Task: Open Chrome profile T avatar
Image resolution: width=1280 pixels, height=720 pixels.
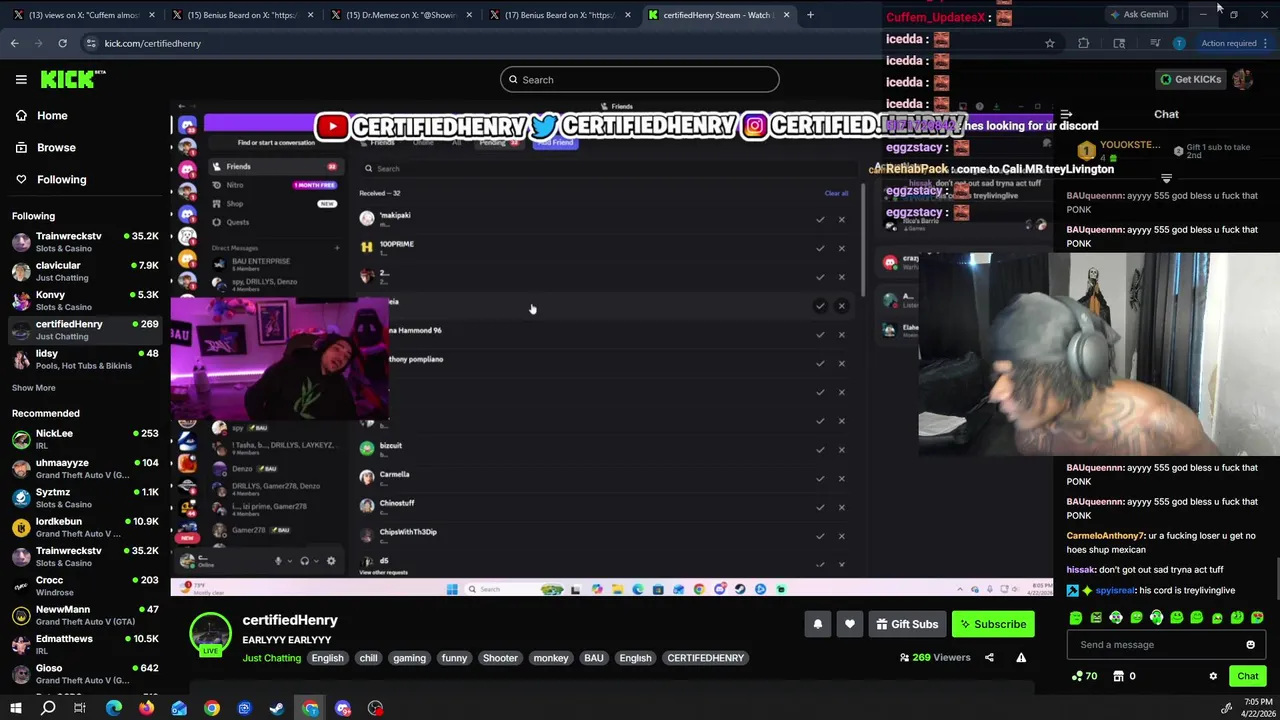Action: pyautogui.click(x=1179, y=43)
